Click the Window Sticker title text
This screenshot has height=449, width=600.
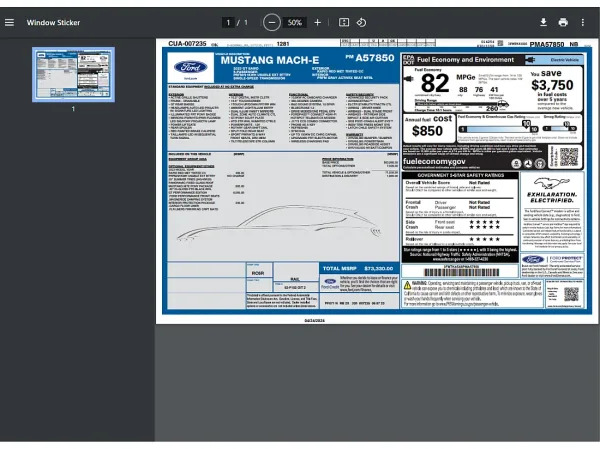53,23
